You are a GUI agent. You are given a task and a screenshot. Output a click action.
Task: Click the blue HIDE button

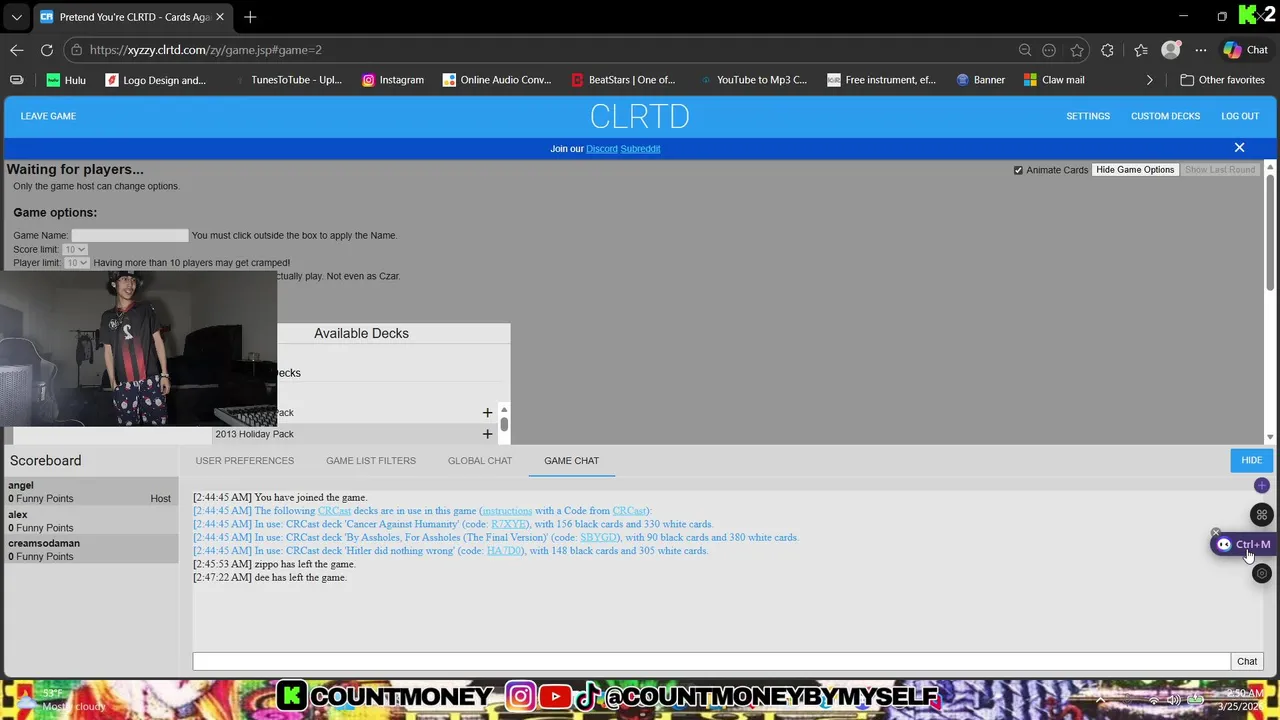pyautogui.click(x=1251, y=460)
